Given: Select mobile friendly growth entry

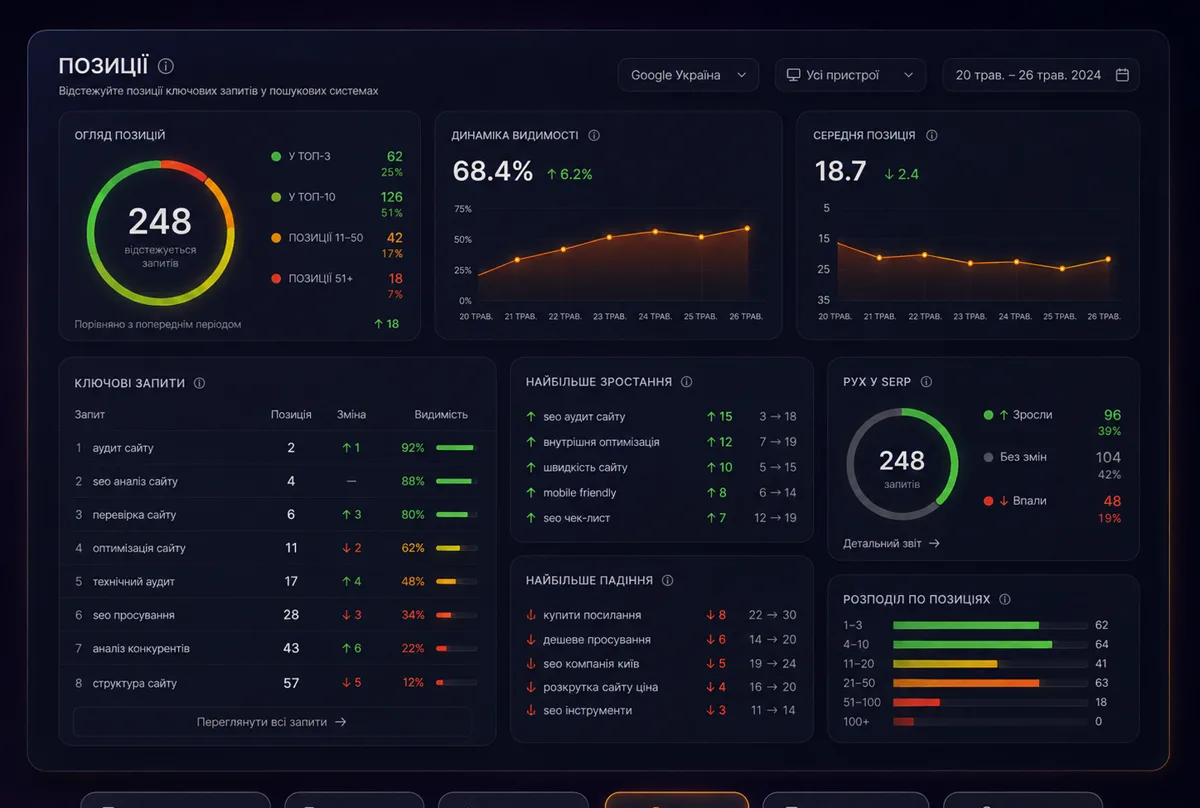Looking at the screenshot, I should (661, 492).
